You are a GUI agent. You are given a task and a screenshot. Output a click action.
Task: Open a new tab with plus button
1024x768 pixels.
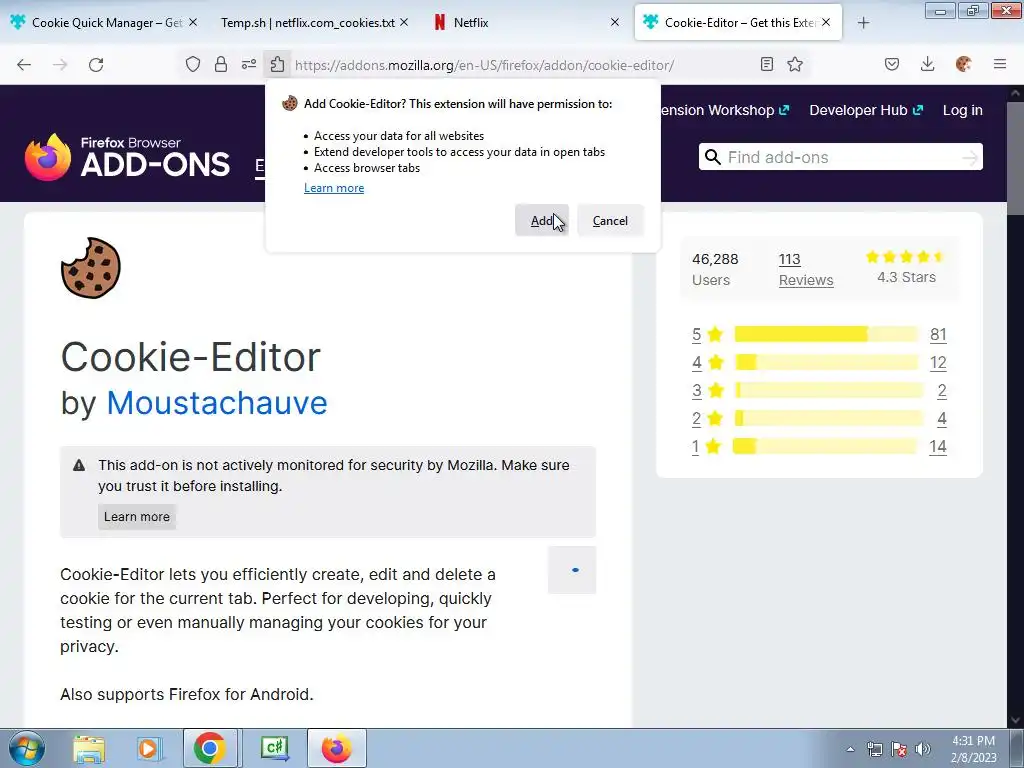(863, 23)
